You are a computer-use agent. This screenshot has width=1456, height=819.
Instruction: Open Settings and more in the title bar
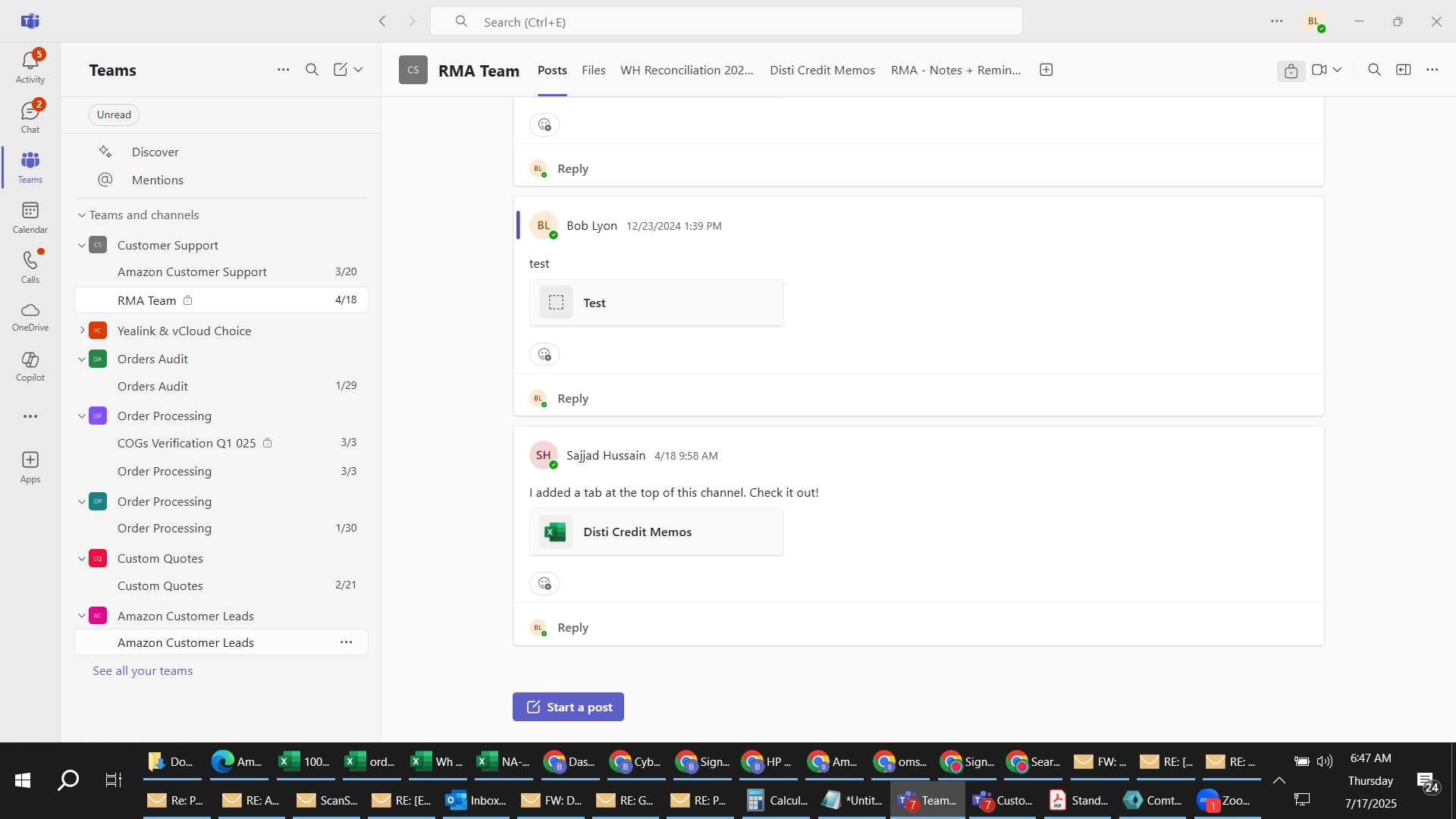pos(1277,21)
